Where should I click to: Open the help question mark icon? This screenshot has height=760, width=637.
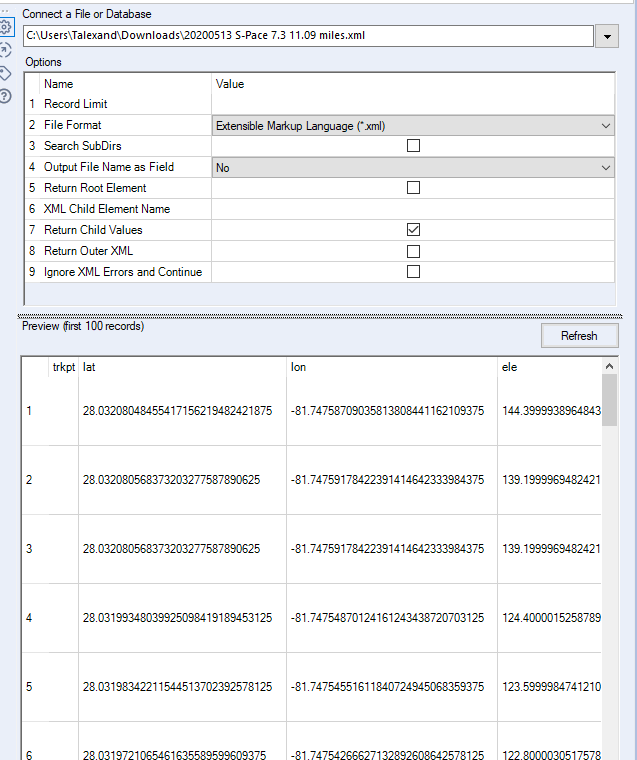click(5, 96)
